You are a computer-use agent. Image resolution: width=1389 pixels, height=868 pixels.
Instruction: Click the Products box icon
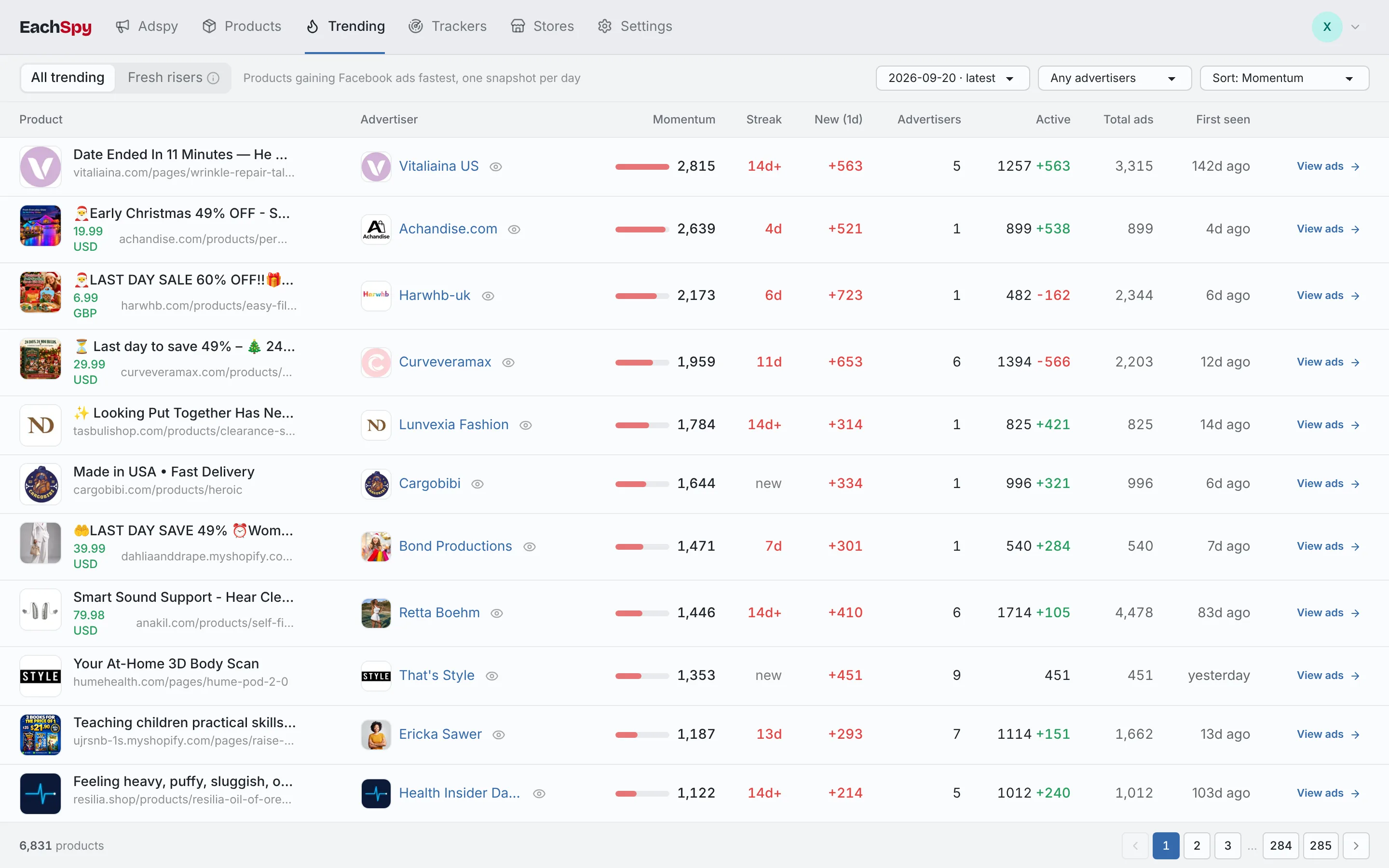pyautogui.click(x=209, y=27)
